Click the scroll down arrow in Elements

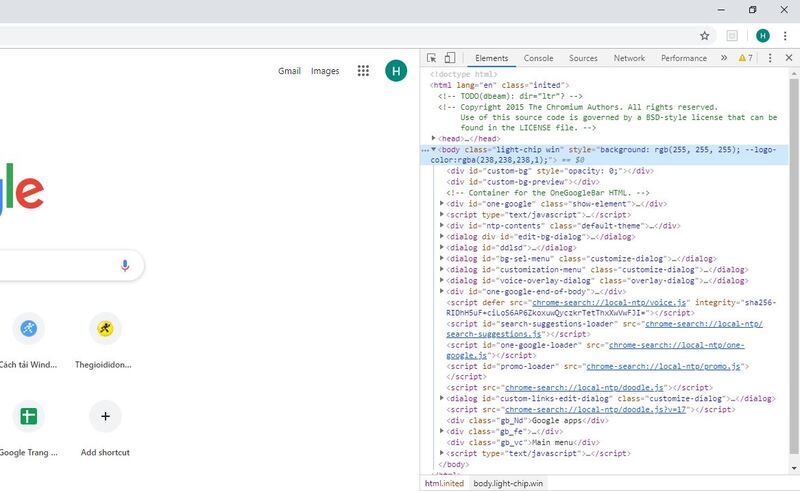coord(794,468)
